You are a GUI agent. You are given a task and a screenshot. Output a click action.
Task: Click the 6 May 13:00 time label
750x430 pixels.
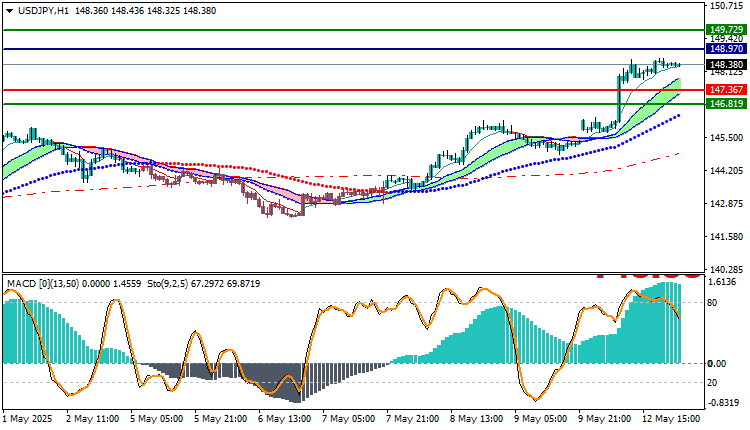tap(284, 419)
